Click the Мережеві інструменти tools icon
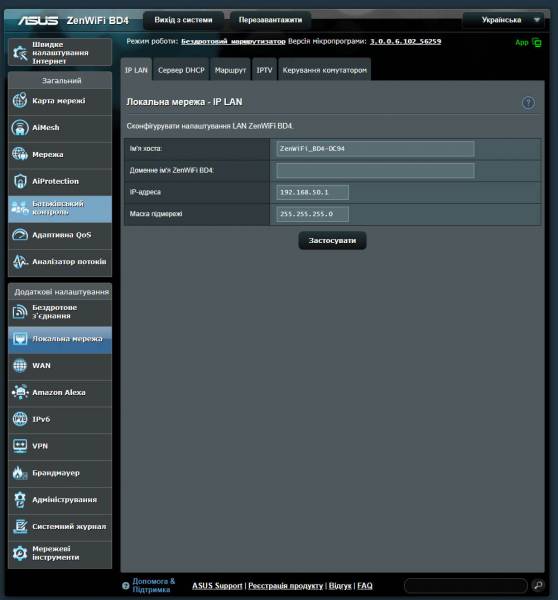This screenshot has width=558, height=600. click(20, 553)
